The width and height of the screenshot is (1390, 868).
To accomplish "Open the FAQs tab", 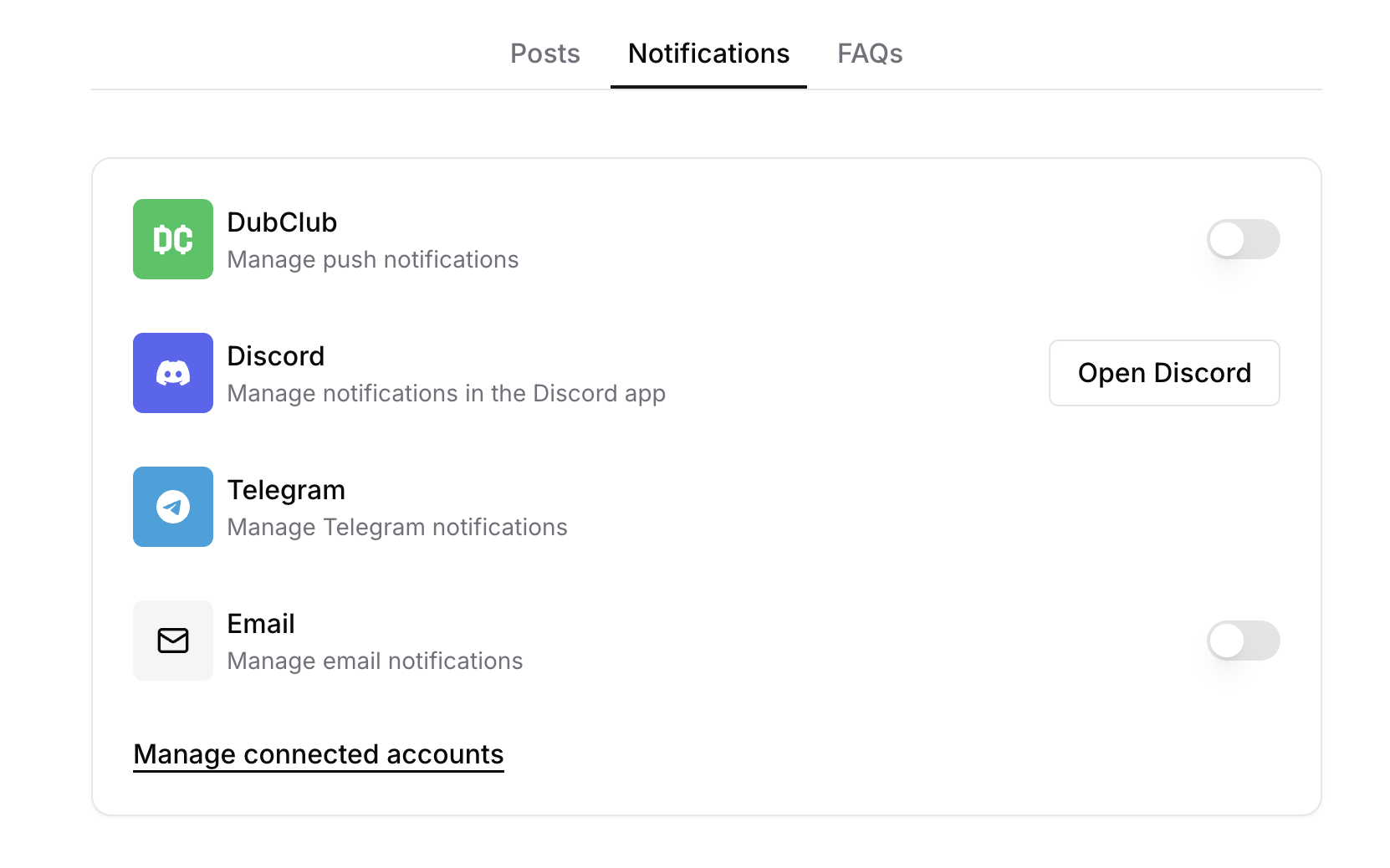I will pos(870,54).
